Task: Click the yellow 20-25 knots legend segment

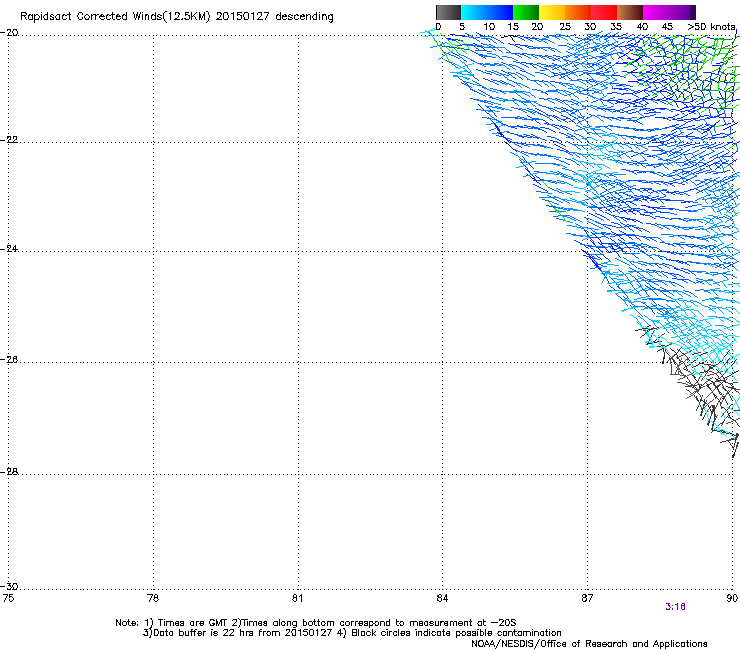Action: pos(552,12)
